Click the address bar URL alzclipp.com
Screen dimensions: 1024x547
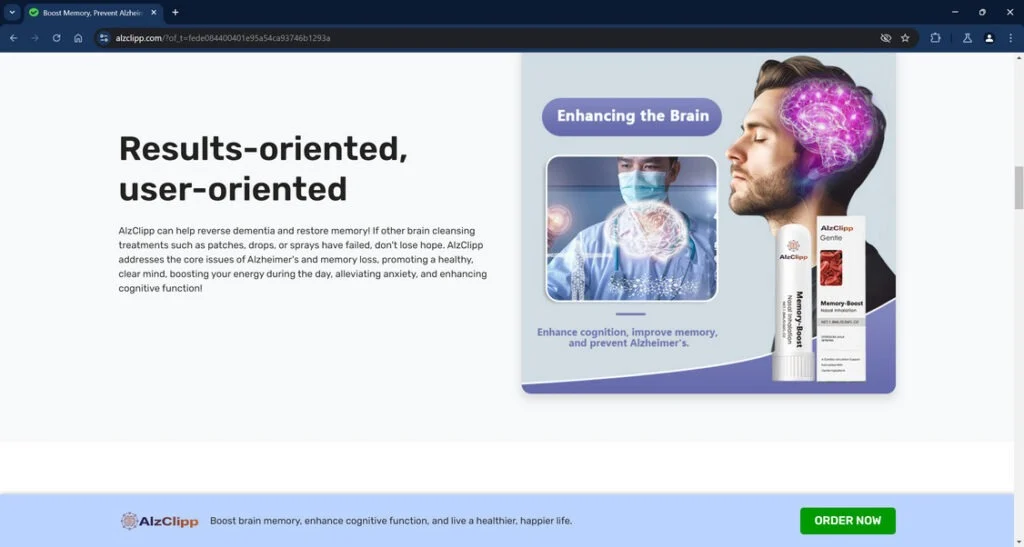click(222, 38)
